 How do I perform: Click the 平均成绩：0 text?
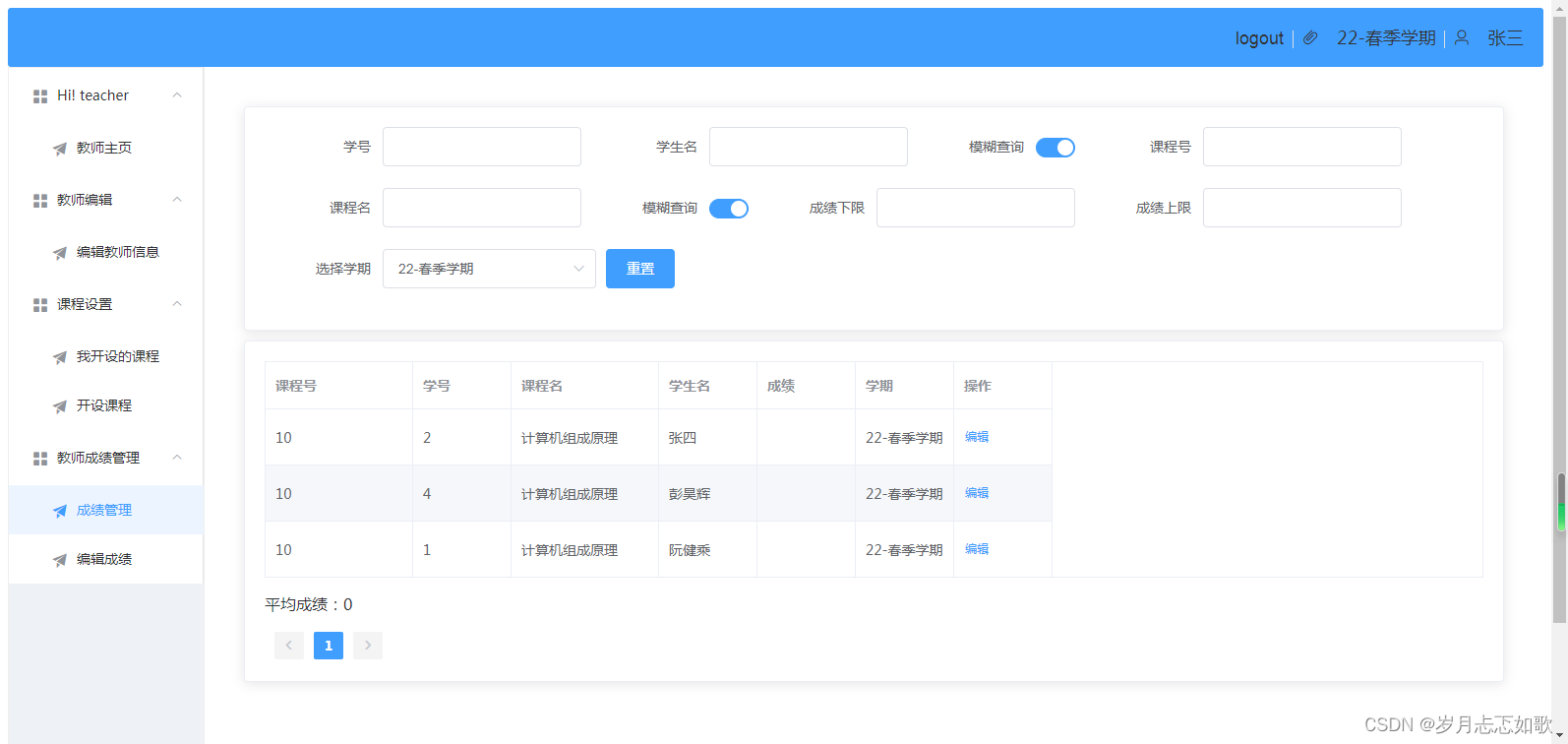[309, 604]
